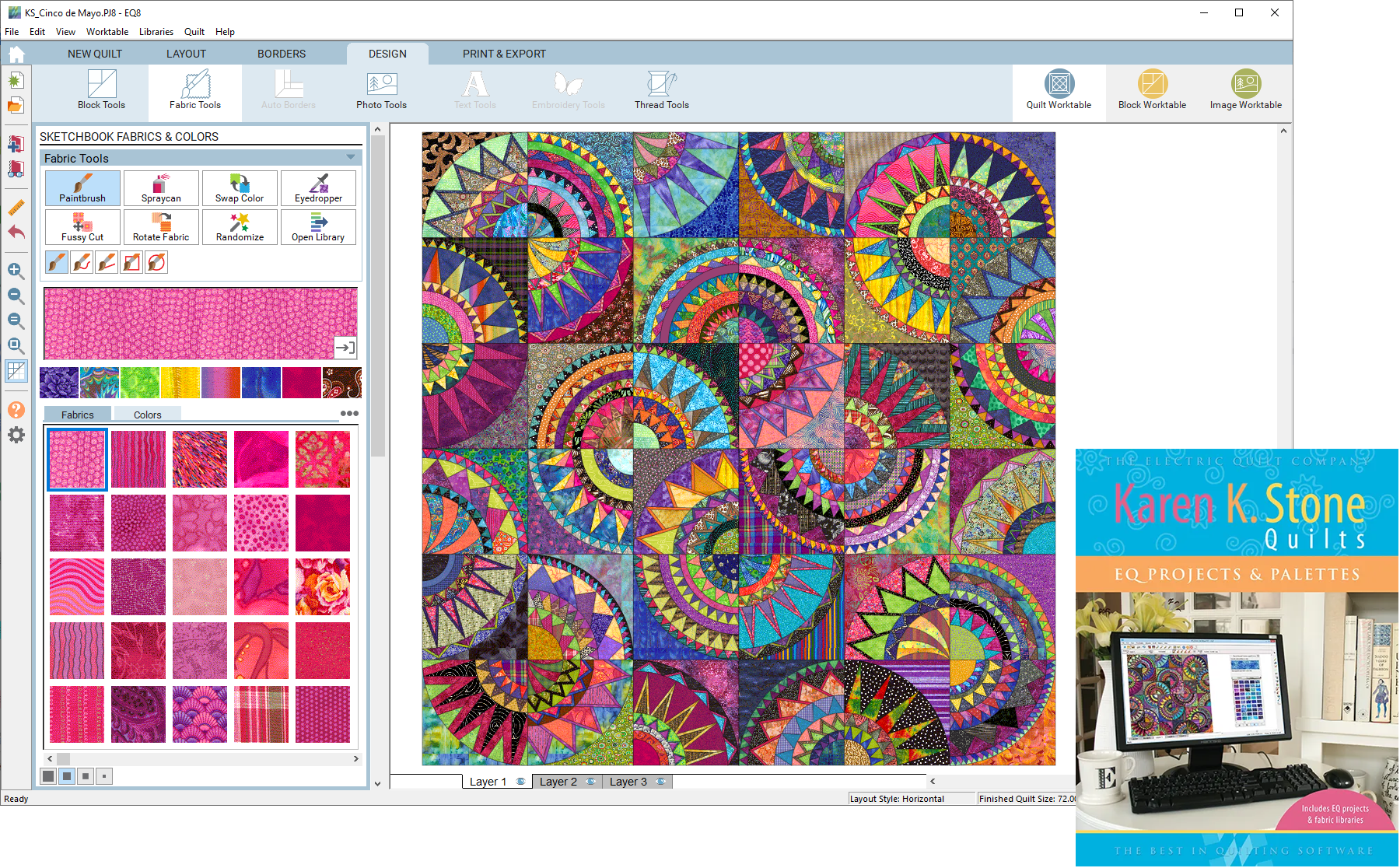Click the Open Library button
The image size is (1400, 868).
318,227
